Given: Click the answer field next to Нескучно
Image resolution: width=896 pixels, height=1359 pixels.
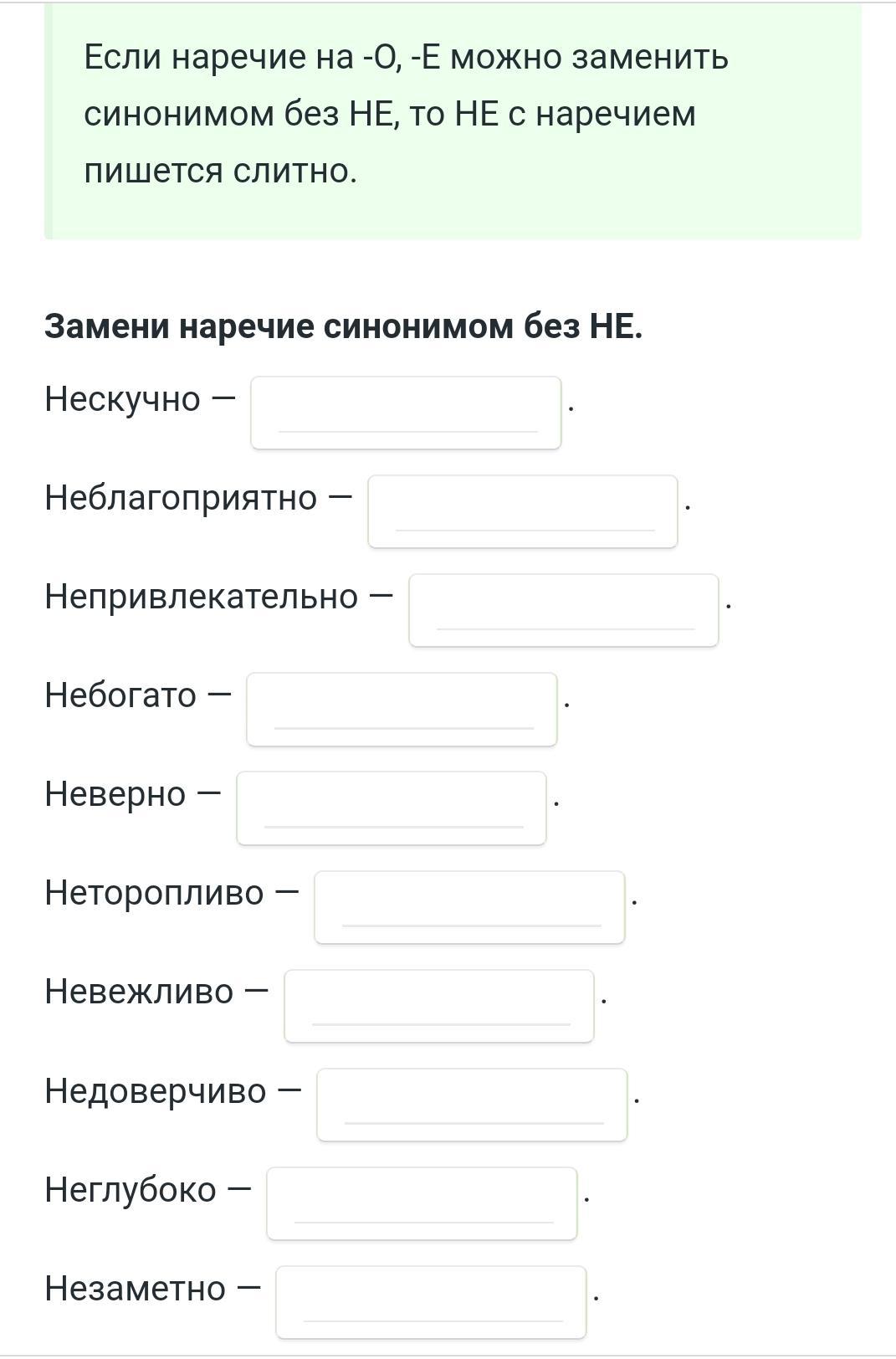Looking at the screenshot, I should click(406, 413).
